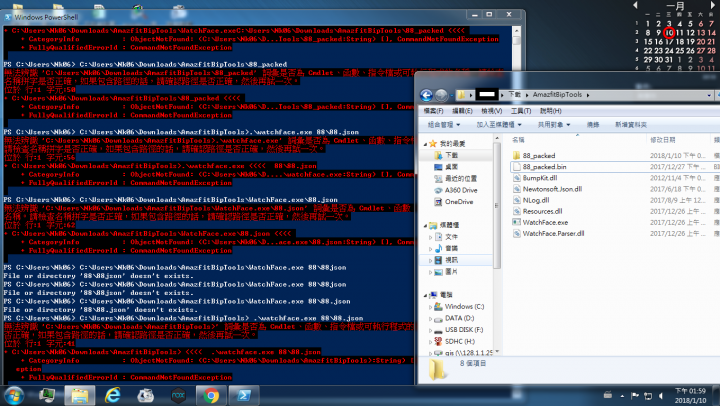
Task: Select WatchFace.Parser.dll file
Action: [x=553, y=233]
